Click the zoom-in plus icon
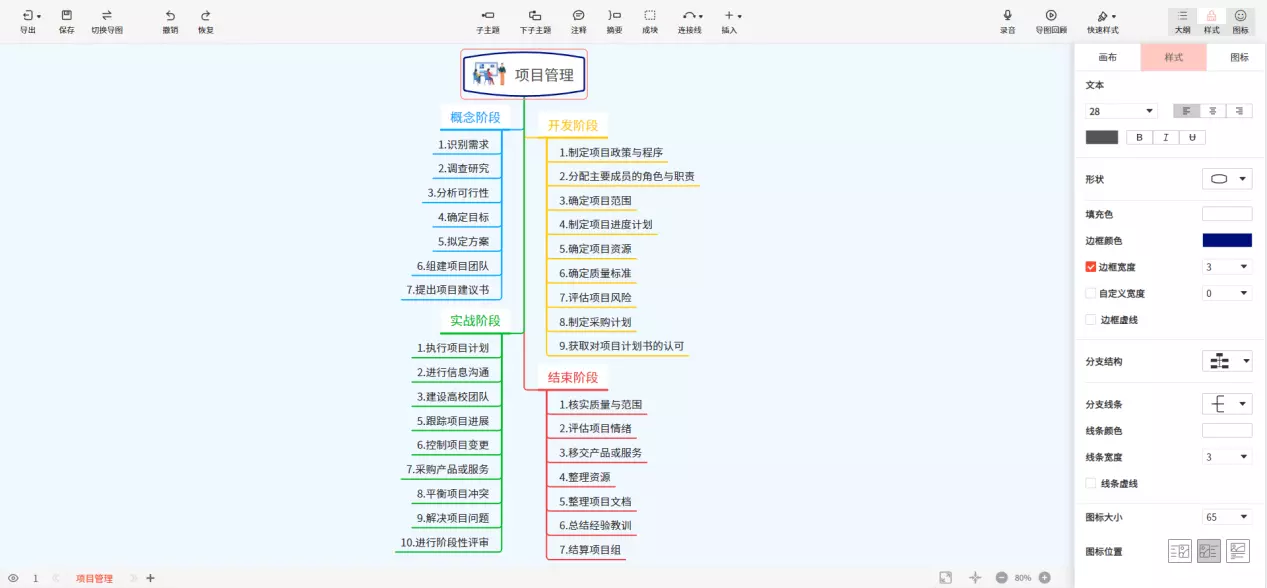The image size is (1267, 588). 1044,578
